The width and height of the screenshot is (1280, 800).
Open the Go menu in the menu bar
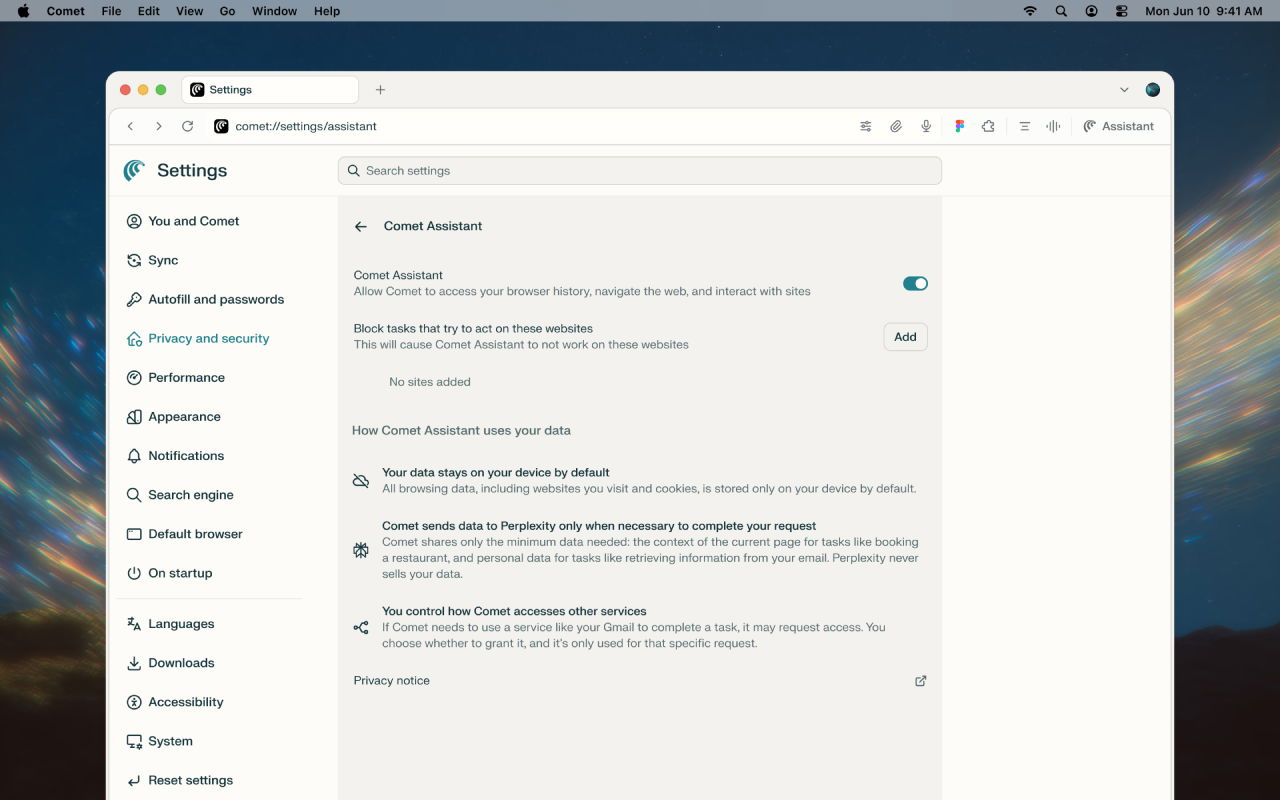(227, 11)
